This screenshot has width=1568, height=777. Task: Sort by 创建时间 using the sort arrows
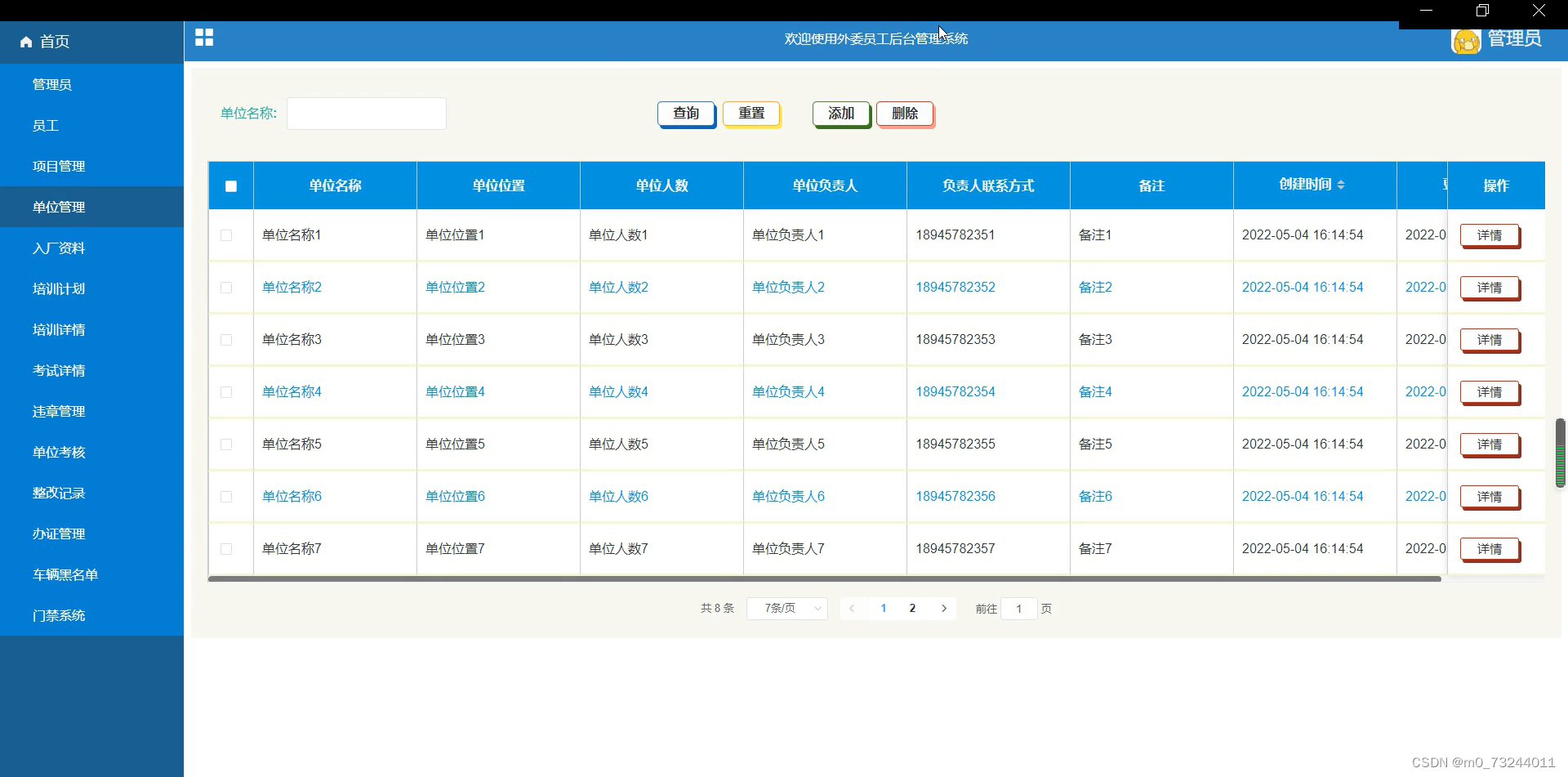(1341, 185)
